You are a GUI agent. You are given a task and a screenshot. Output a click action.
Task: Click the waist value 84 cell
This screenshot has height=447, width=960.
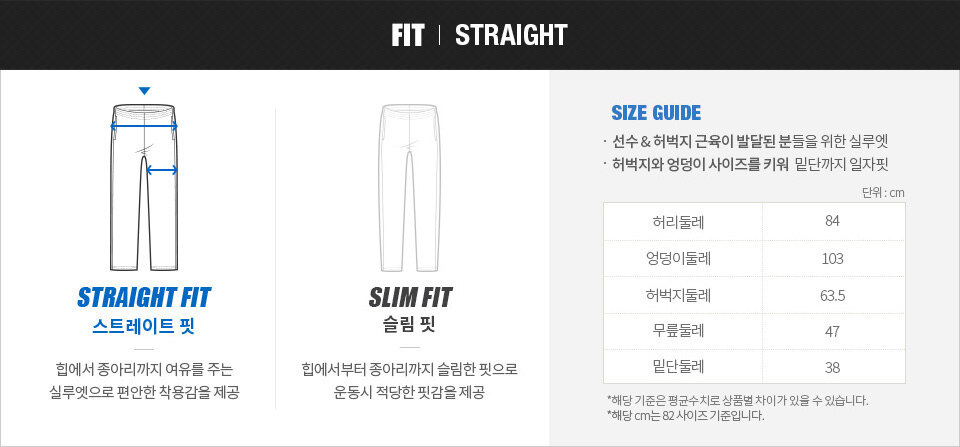pos(832,220)
